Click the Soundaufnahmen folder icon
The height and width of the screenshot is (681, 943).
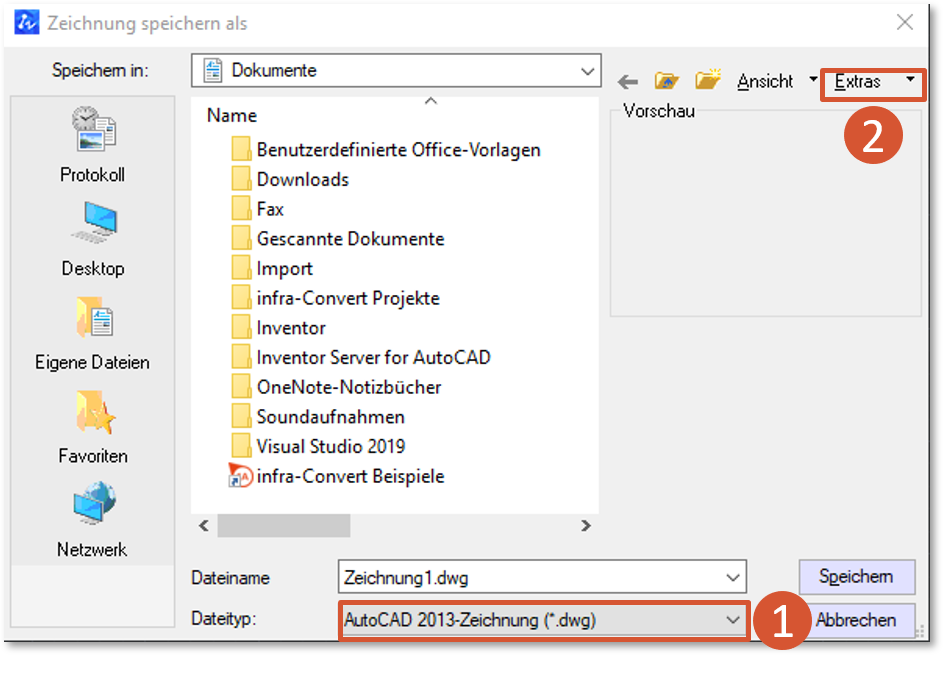(241, 416)
